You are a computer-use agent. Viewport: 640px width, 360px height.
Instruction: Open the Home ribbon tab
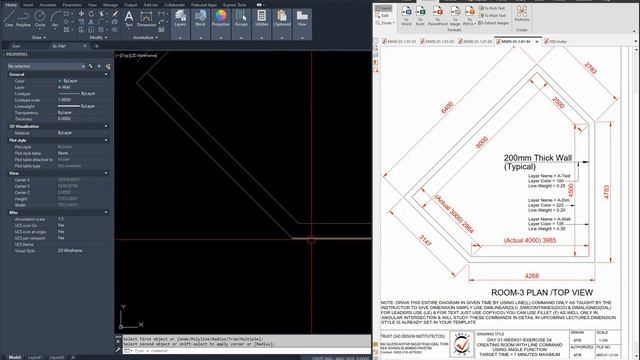pyautogui.click(x=11, y=5)
